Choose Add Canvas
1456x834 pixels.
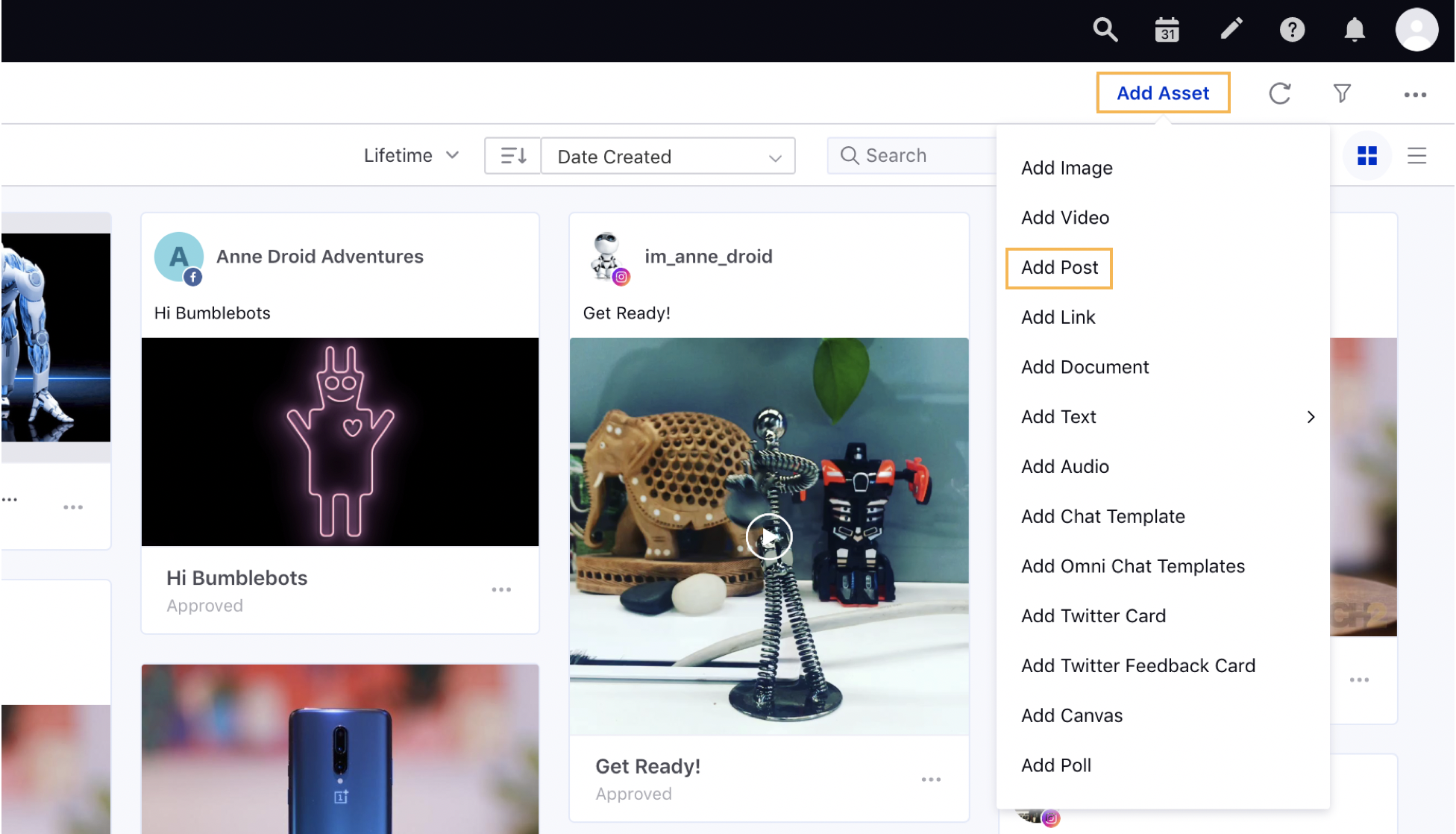1163,715
